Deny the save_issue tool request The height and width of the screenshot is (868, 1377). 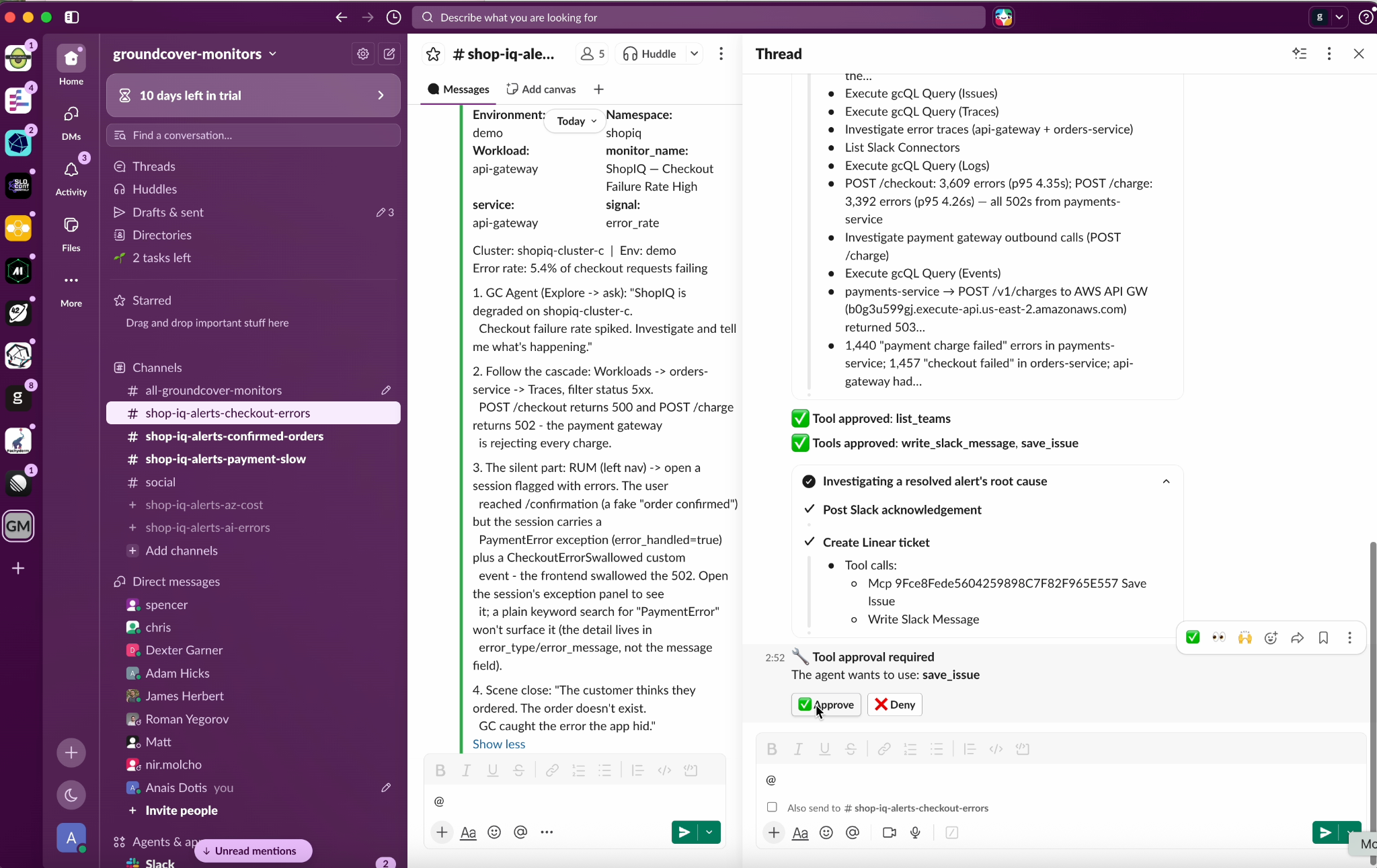pos(894,705)
